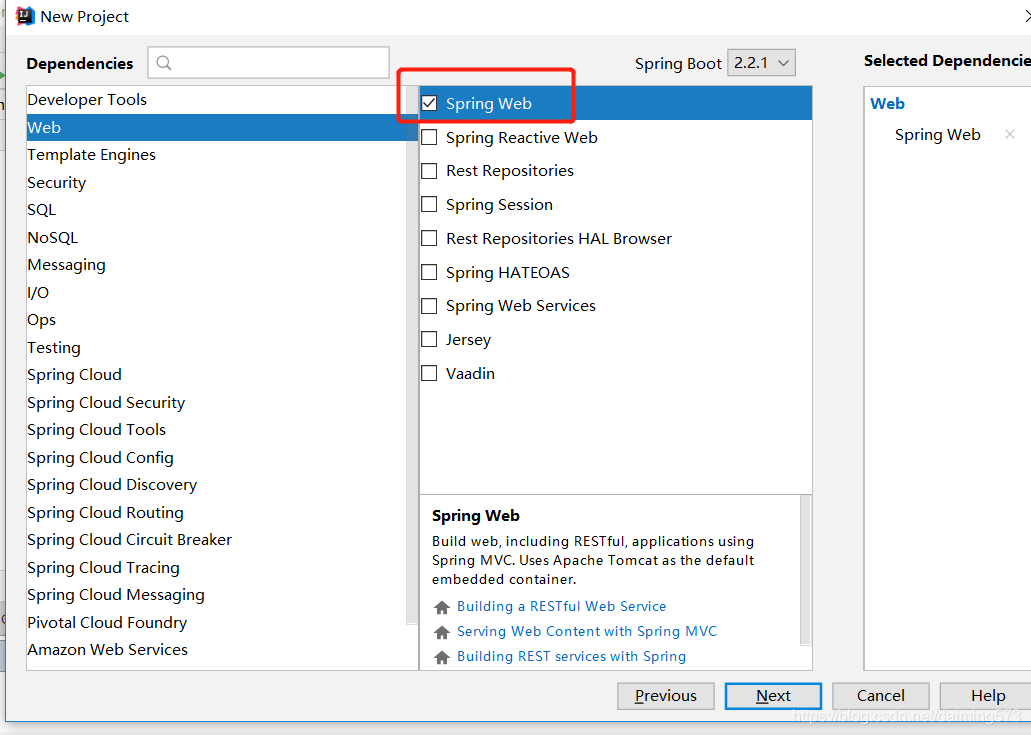The width and height of the screenshot is (1031, 735).
Task: Click home icon beside Building REST services guide
Action: [x=442, y=657]
